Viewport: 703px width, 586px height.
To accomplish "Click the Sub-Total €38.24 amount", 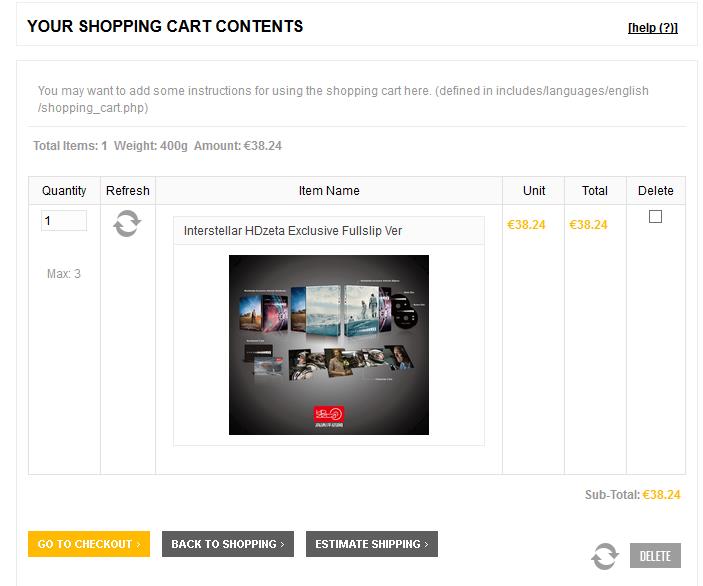I will (x=661, y=495).
